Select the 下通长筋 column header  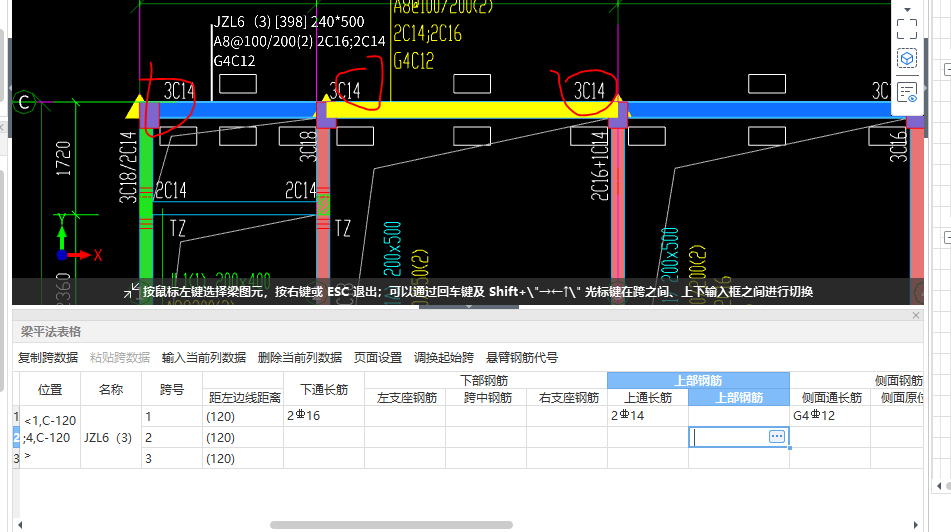324,389
